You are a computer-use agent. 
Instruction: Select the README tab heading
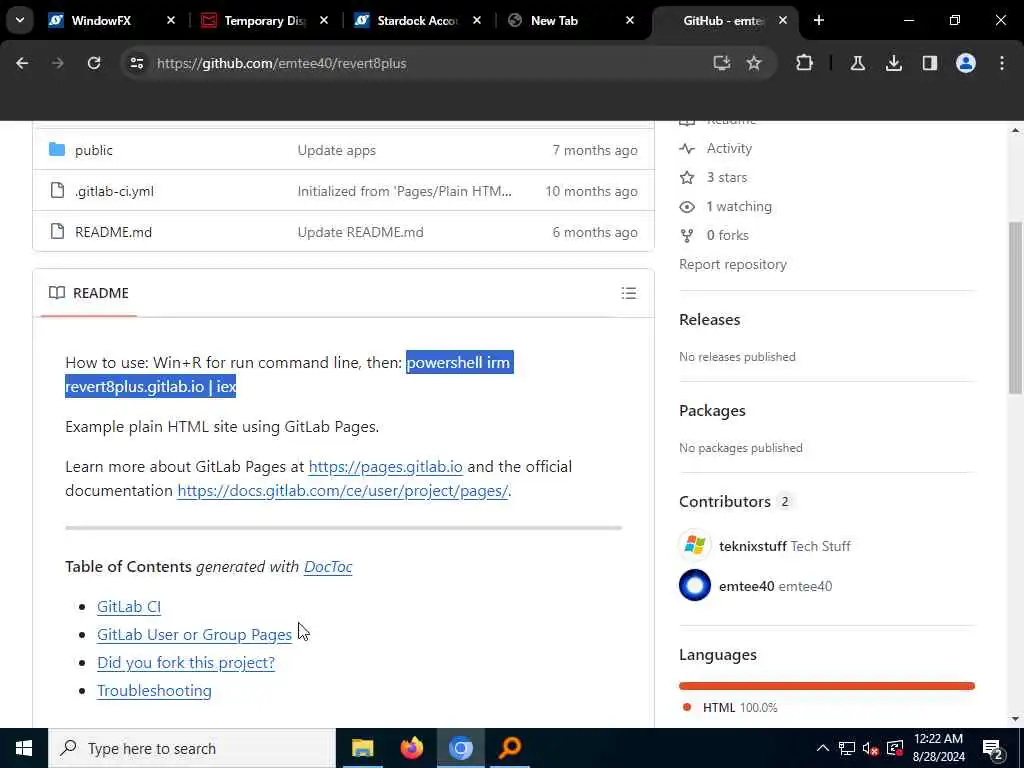click(x=89, y=293)
